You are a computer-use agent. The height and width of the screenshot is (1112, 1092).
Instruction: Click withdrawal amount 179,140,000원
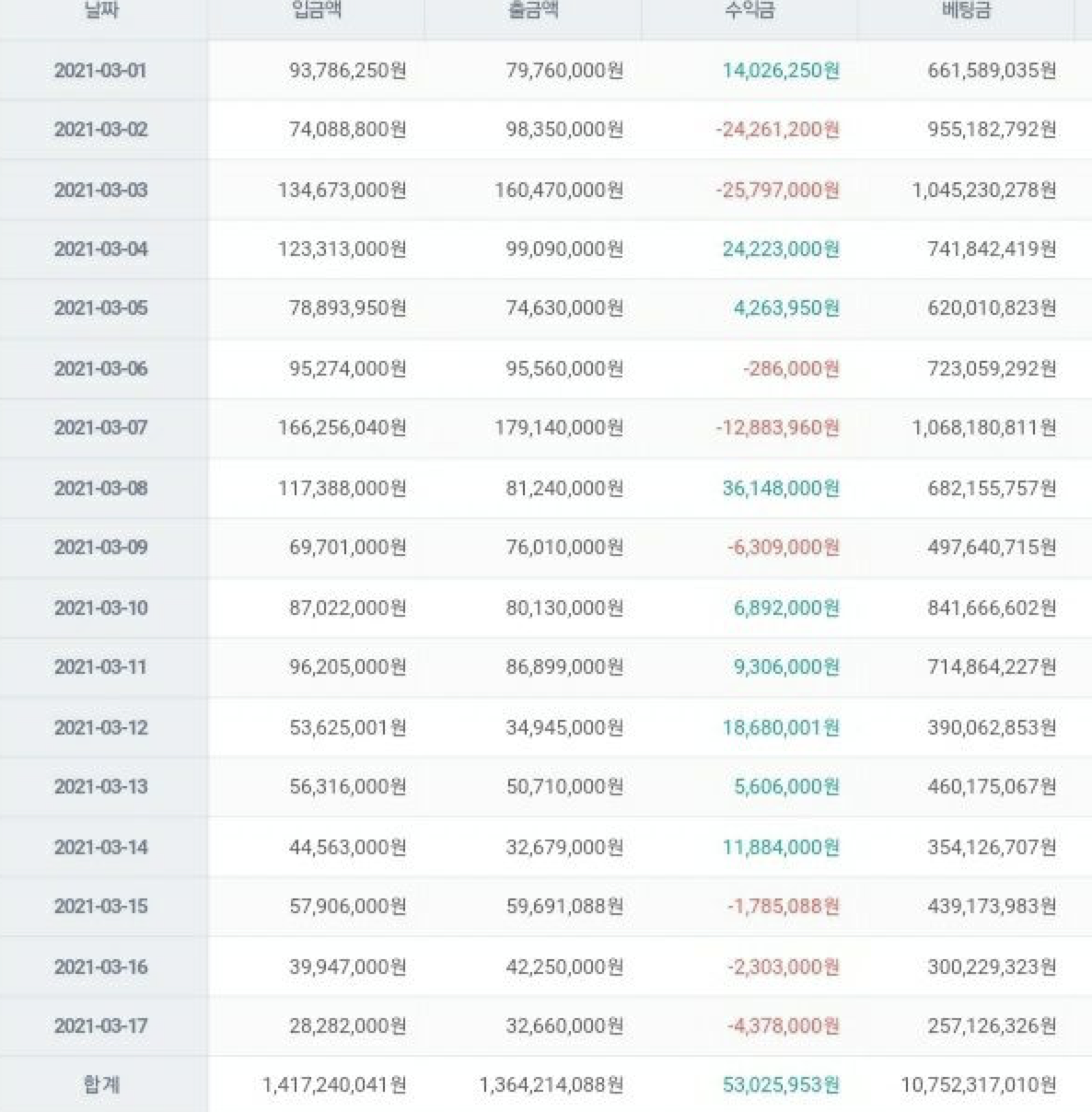tap(559, 427)
